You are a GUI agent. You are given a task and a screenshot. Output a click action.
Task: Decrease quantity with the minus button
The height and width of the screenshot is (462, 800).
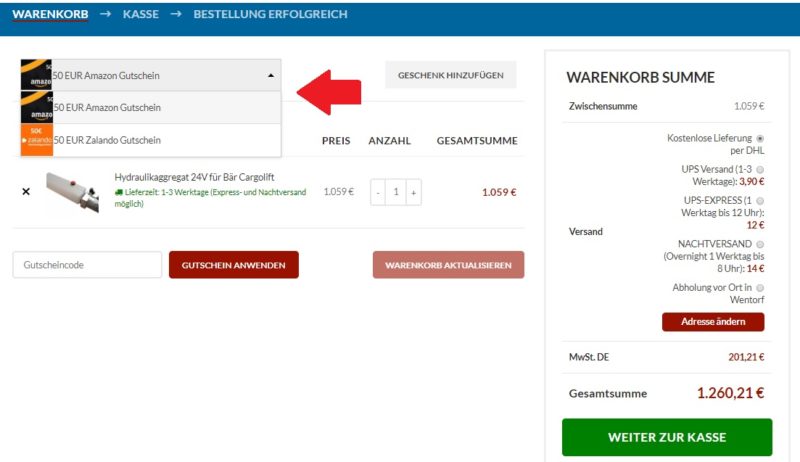tap(378, 192)
